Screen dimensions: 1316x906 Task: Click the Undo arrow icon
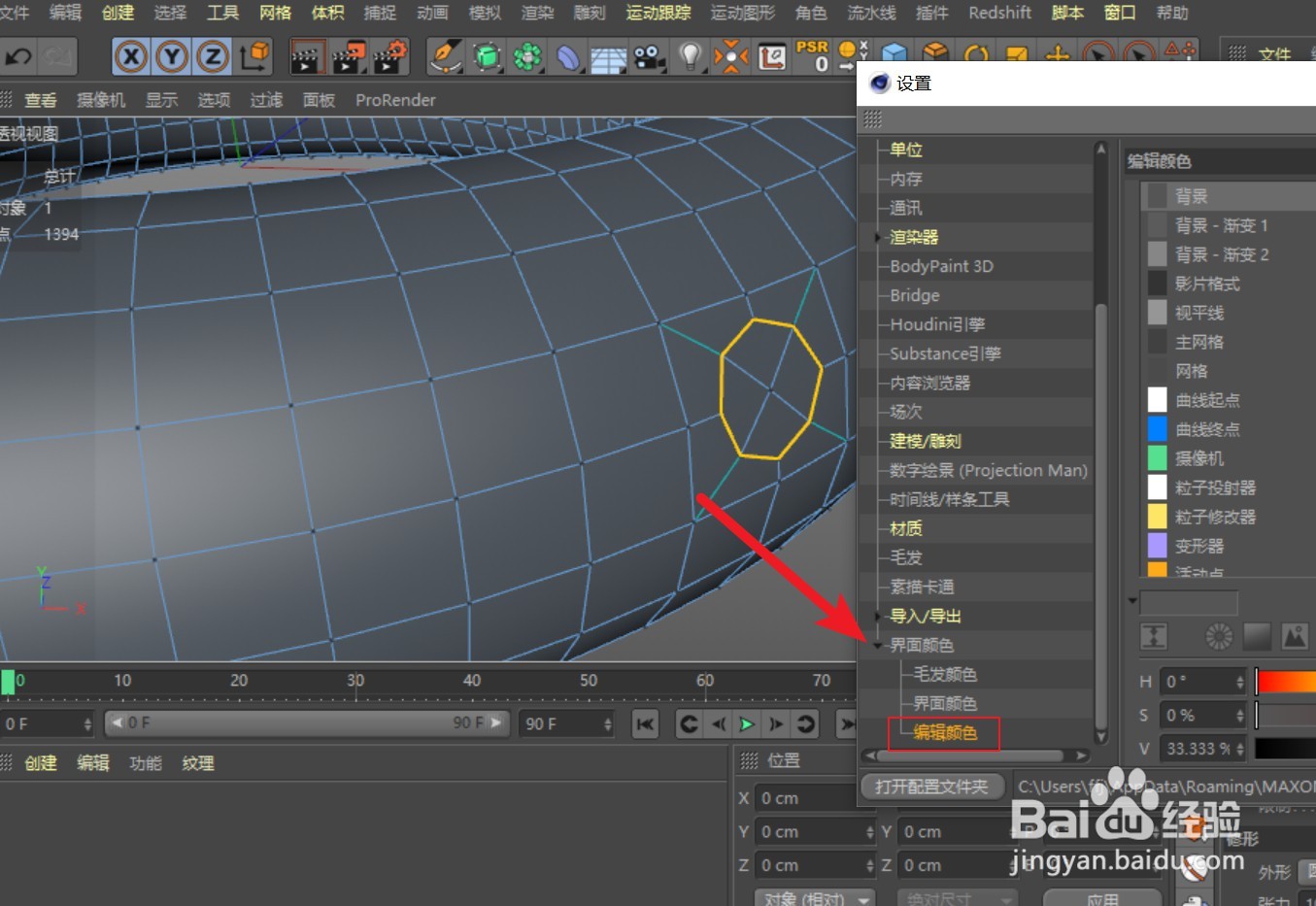(18, 57)
